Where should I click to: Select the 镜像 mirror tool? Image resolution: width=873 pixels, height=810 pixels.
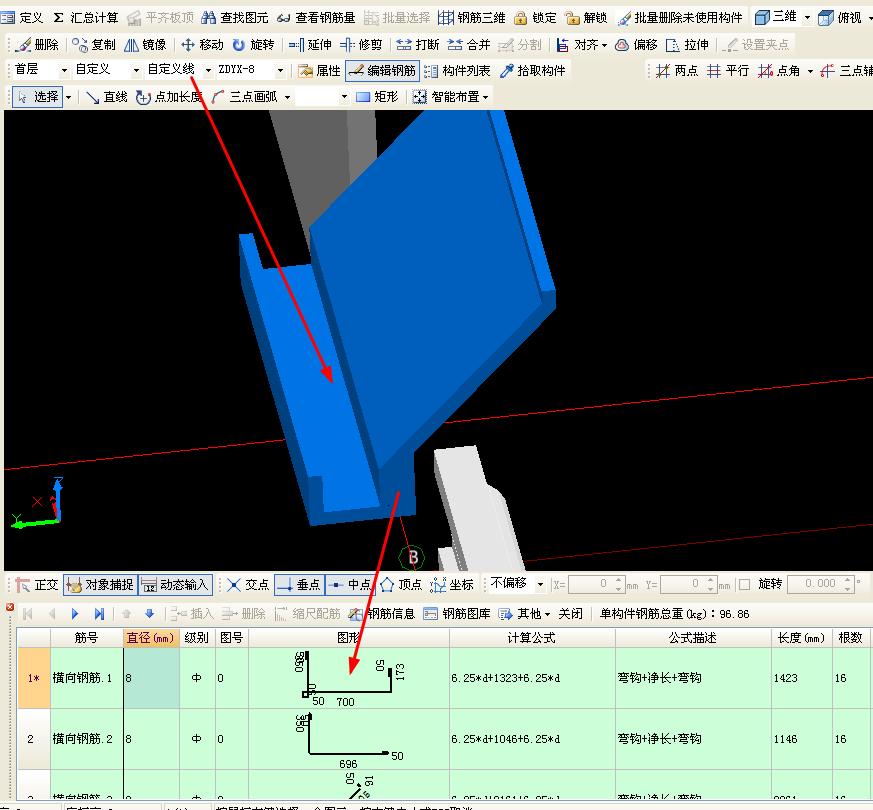[x=145, y=45]
